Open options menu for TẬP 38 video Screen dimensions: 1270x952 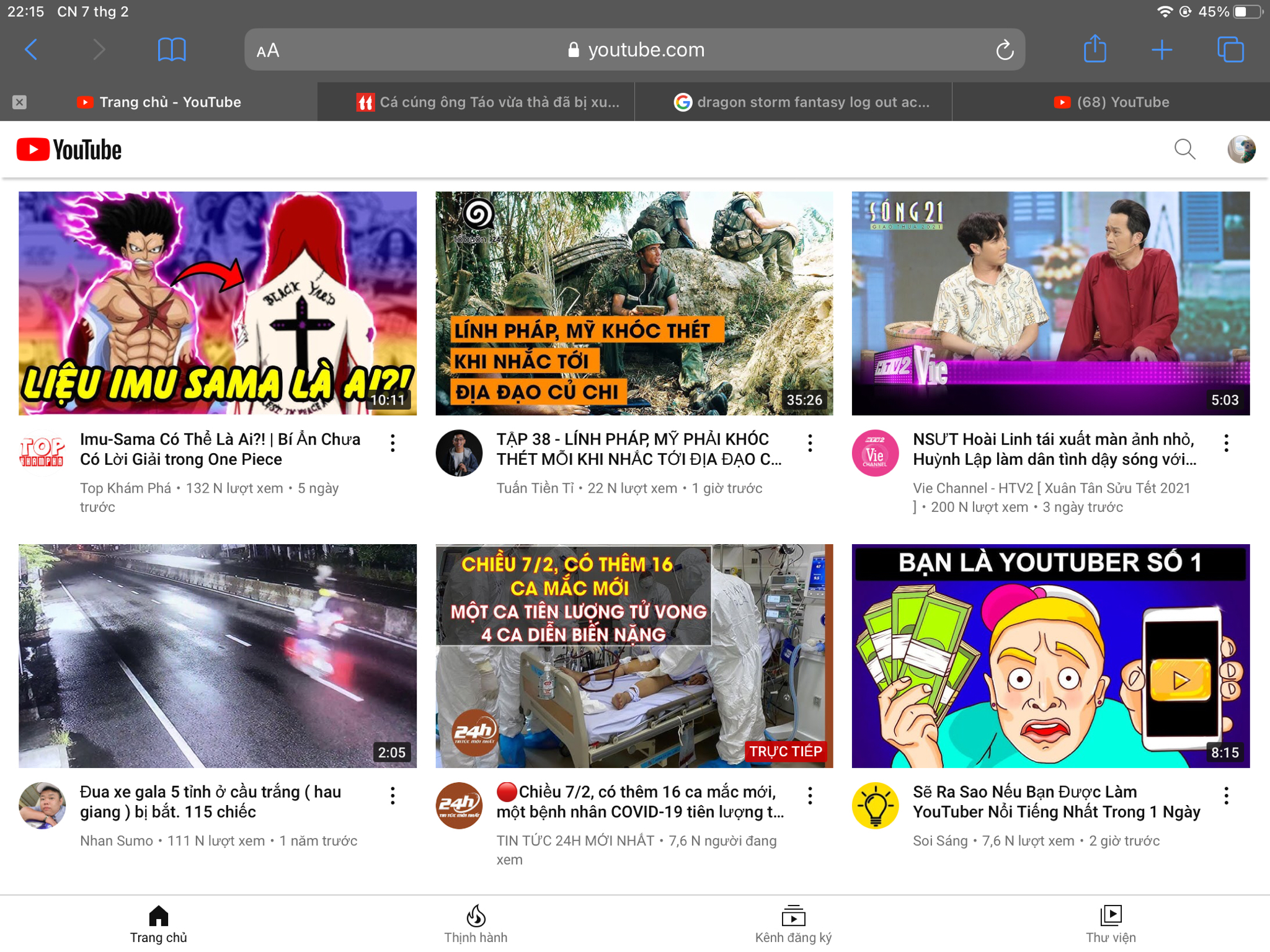pyautogui.click(x=810, y=443)
